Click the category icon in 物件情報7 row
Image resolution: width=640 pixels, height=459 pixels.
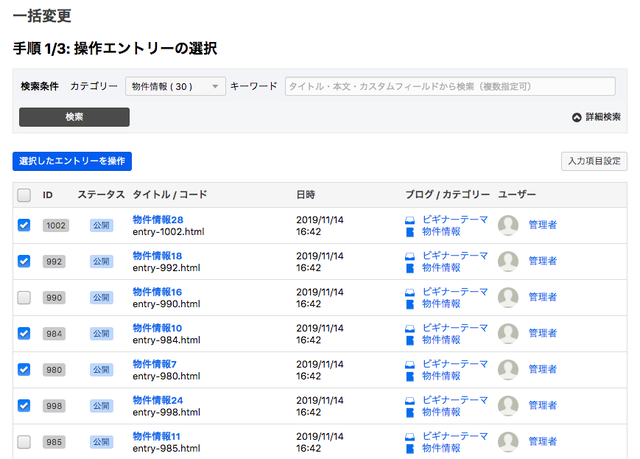(410, 376)
